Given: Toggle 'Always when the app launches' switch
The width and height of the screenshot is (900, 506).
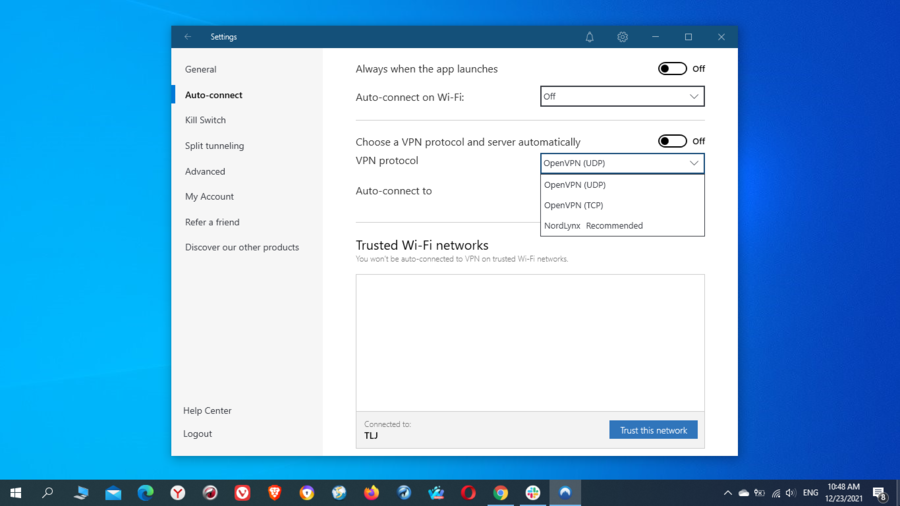Looking at the screenshot, I should click(x=672, y=69).
